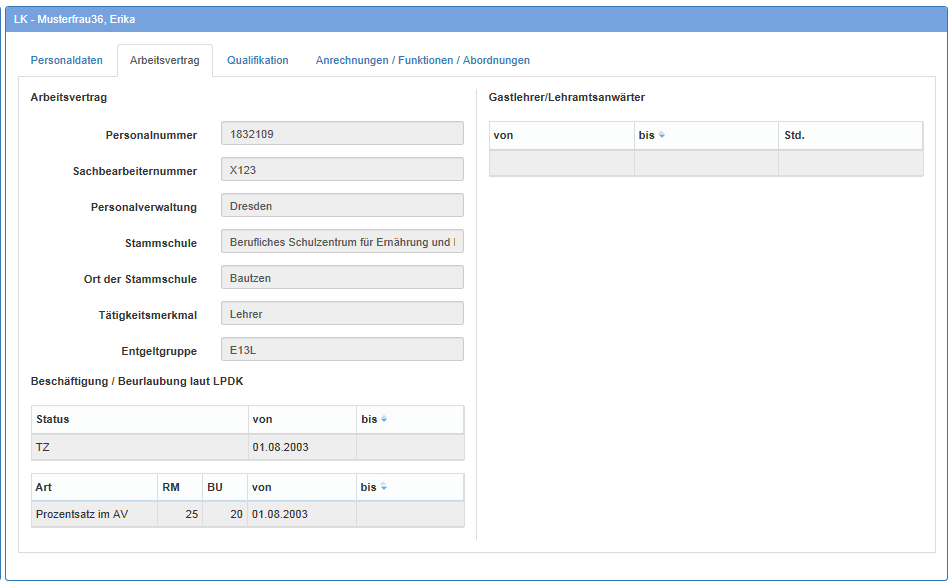Click the Status column header
The image size is (950, 582).
[139, 419]
